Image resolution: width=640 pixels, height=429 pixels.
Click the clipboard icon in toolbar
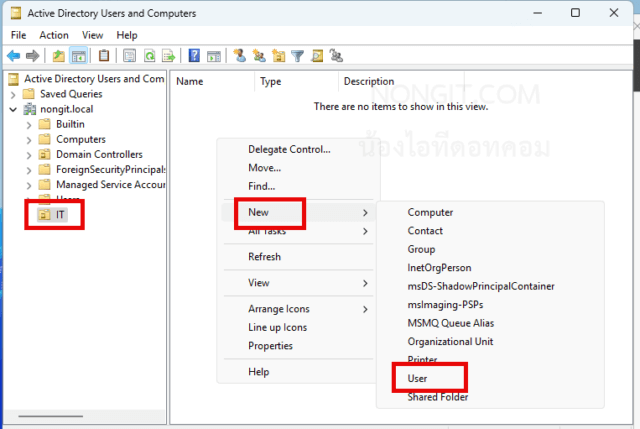click(x=104, y=56)
